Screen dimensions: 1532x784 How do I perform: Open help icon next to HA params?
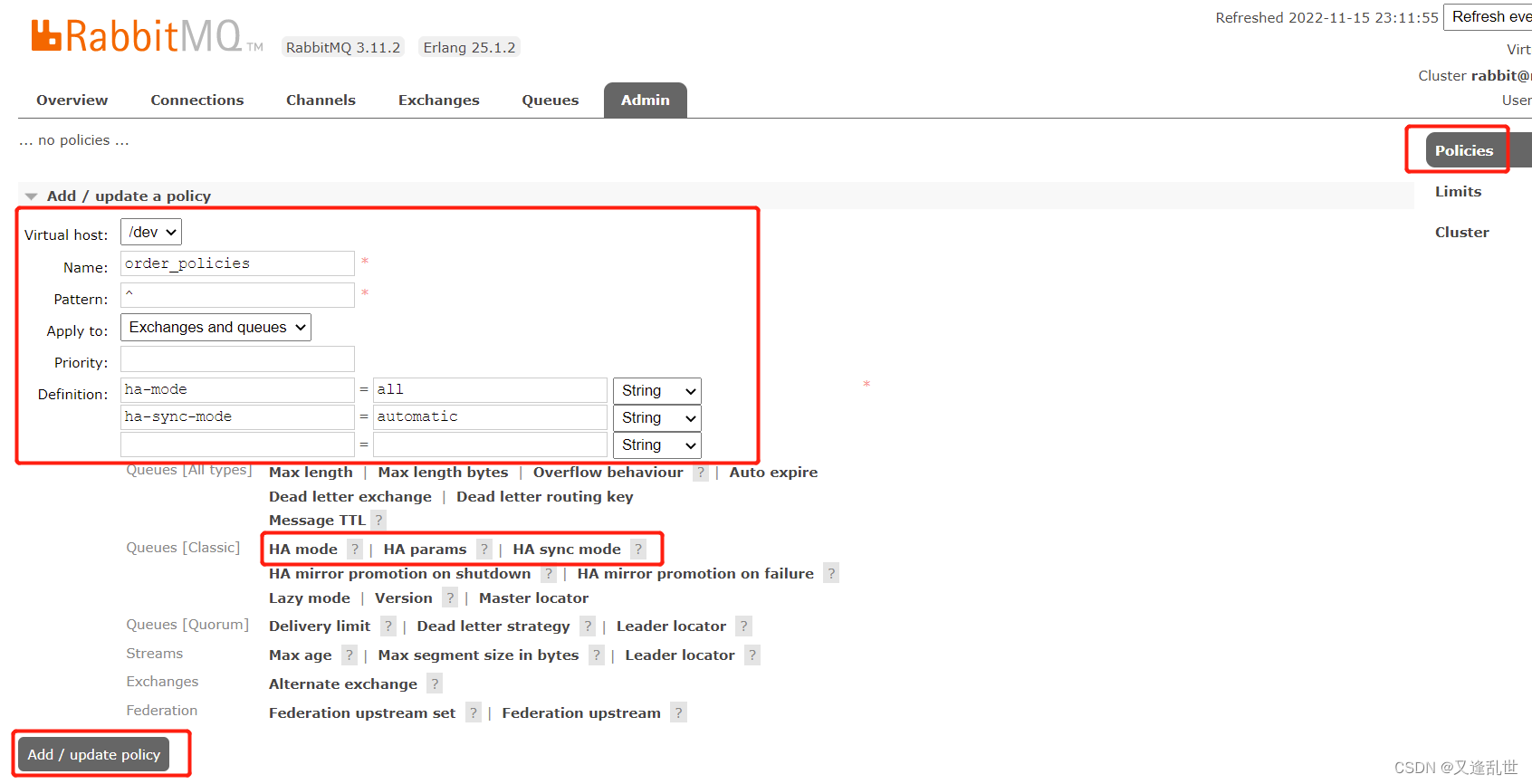click(484, 550)
